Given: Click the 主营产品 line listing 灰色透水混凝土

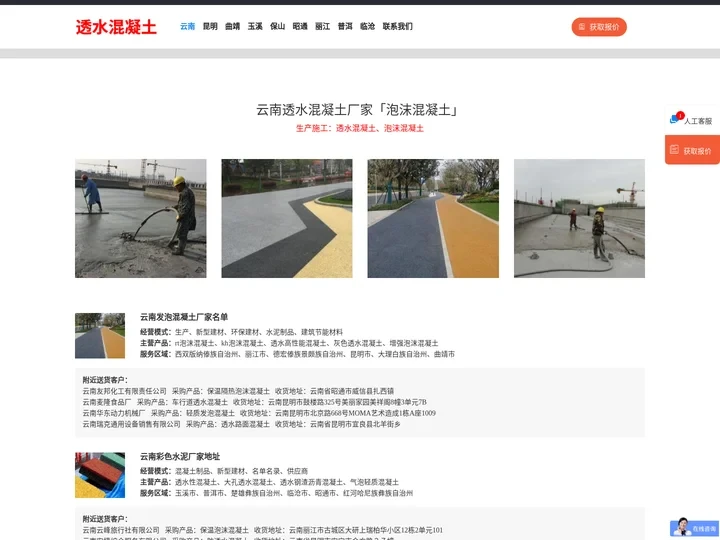Looking at the screenshot, I should [289, 343].
